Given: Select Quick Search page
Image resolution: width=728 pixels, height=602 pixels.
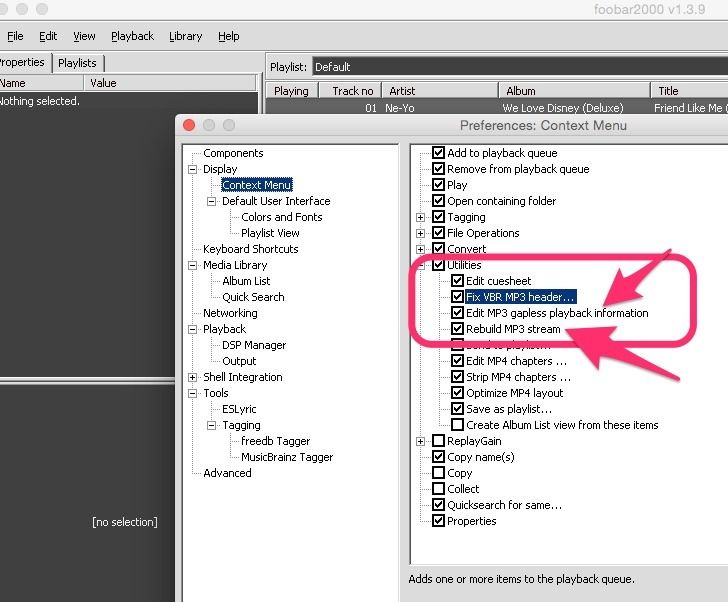Looking at the screenshot, I should click(x=253, y=297).
